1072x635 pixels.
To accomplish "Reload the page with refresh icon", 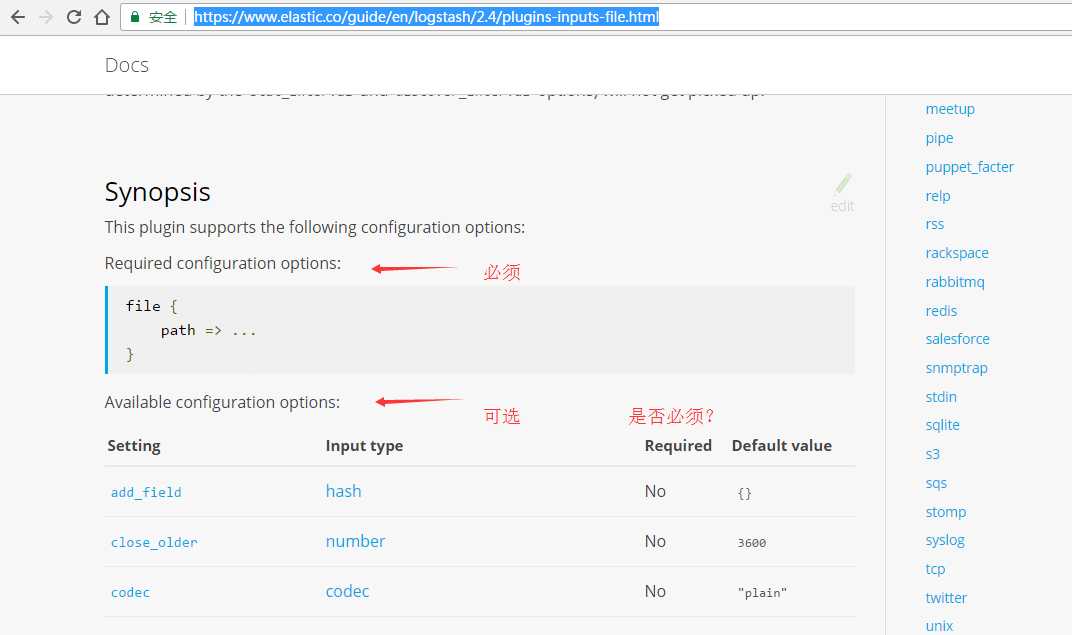I will pyautogui.click(x=74, y=17).
